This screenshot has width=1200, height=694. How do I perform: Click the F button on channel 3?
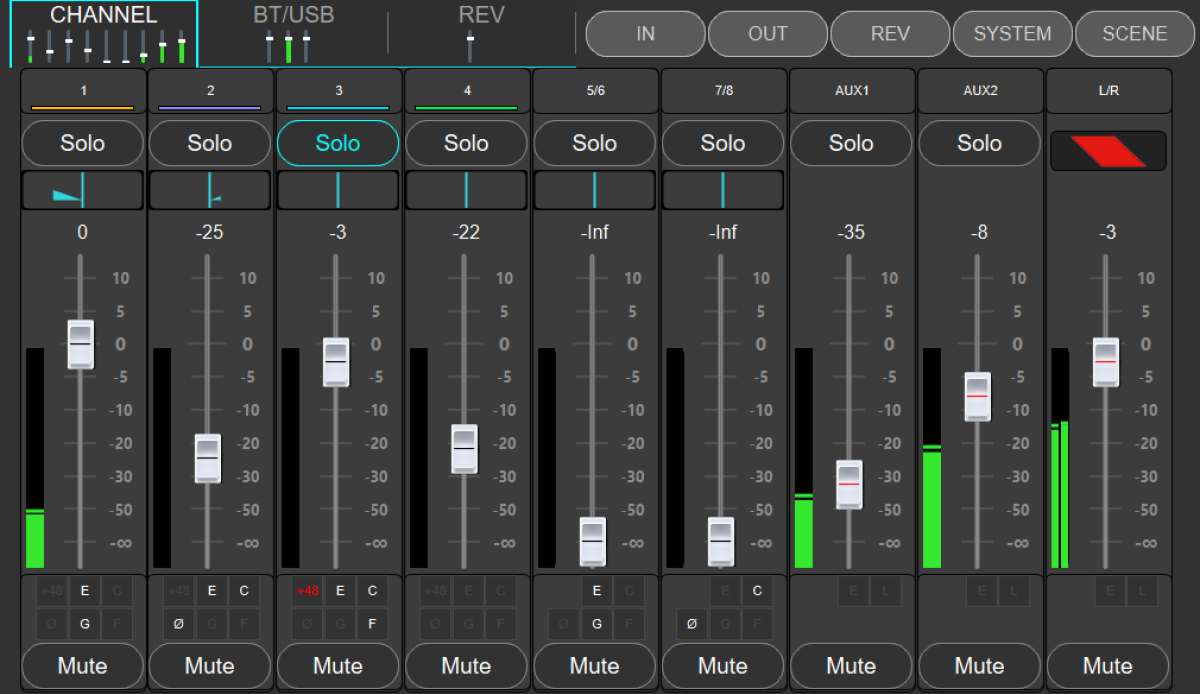[x=372, y=624]
